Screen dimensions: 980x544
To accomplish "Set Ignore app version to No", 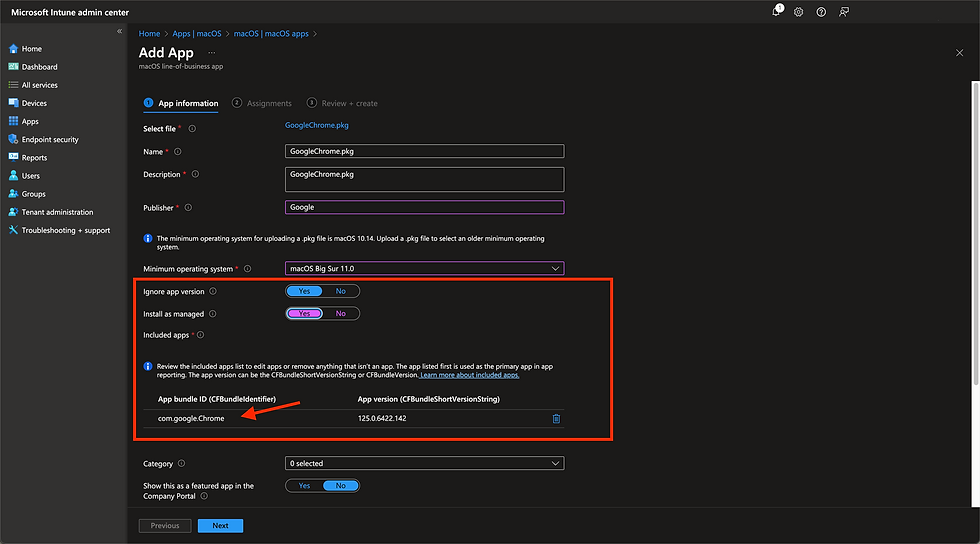I will 341,291.
